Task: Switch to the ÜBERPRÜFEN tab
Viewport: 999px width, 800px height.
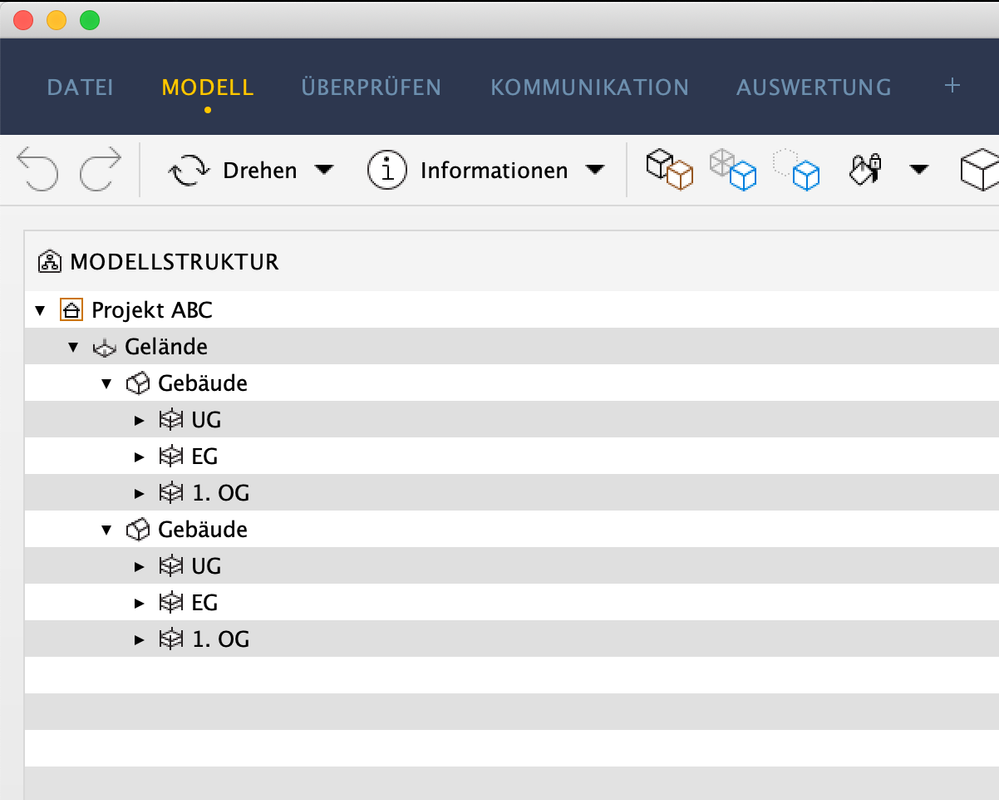Action: pyautogui.click(x=371, y=87)
